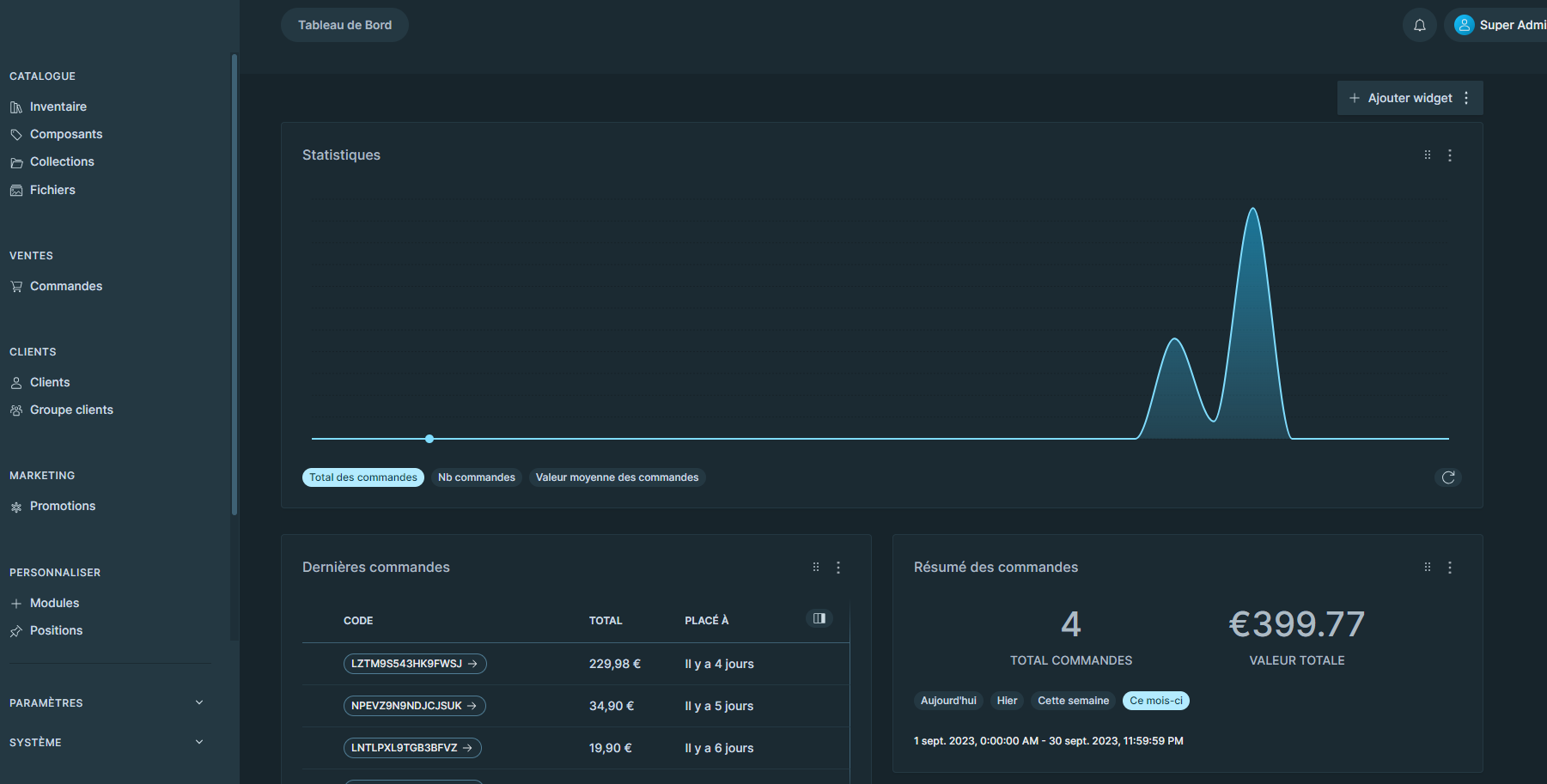1547x784 pixels.
Task: Click the CODE column header
Action: click(x=358, y=621)
